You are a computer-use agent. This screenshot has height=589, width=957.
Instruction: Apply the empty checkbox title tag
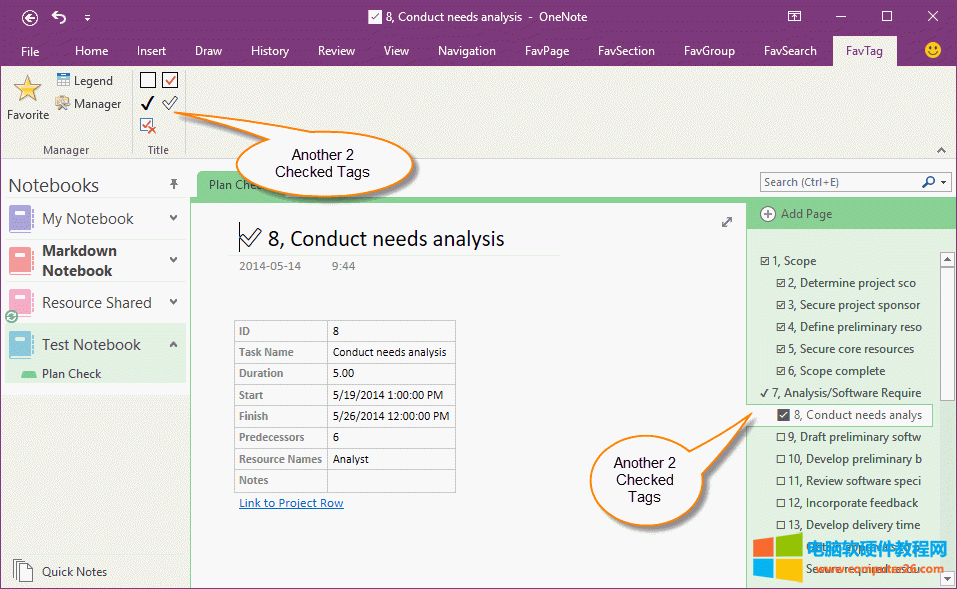pyautogui.click(x=147, y=80)
